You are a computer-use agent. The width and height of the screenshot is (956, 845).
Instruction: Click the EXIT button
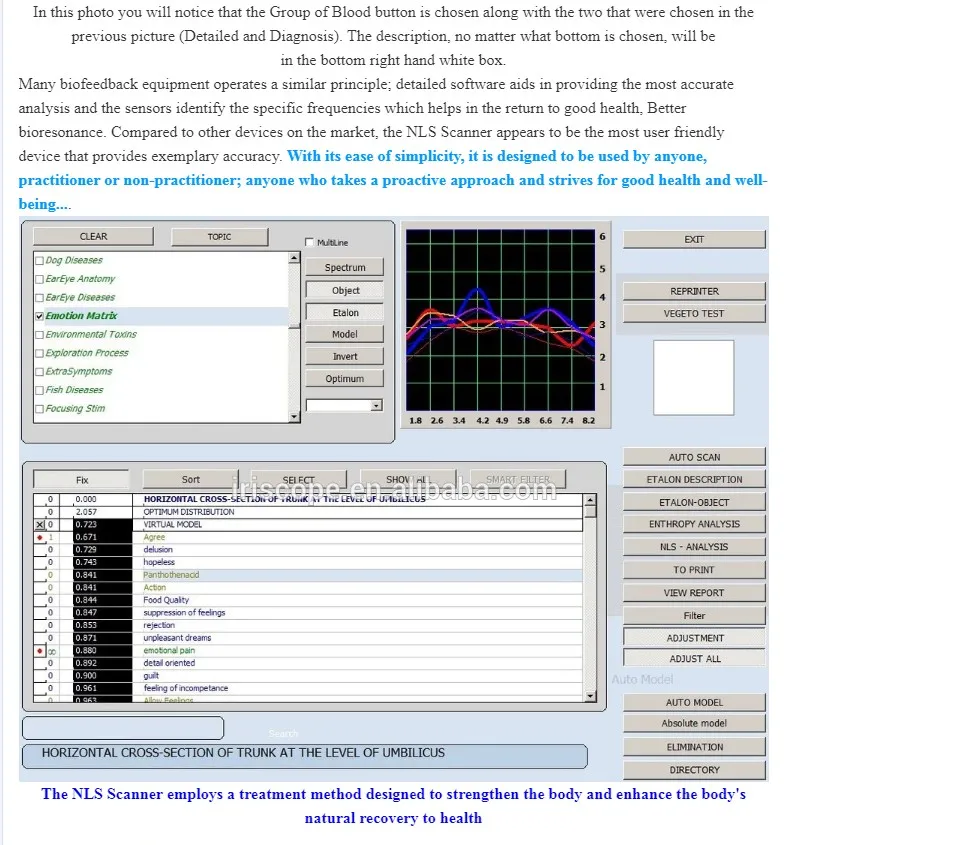tap(694, 240)
